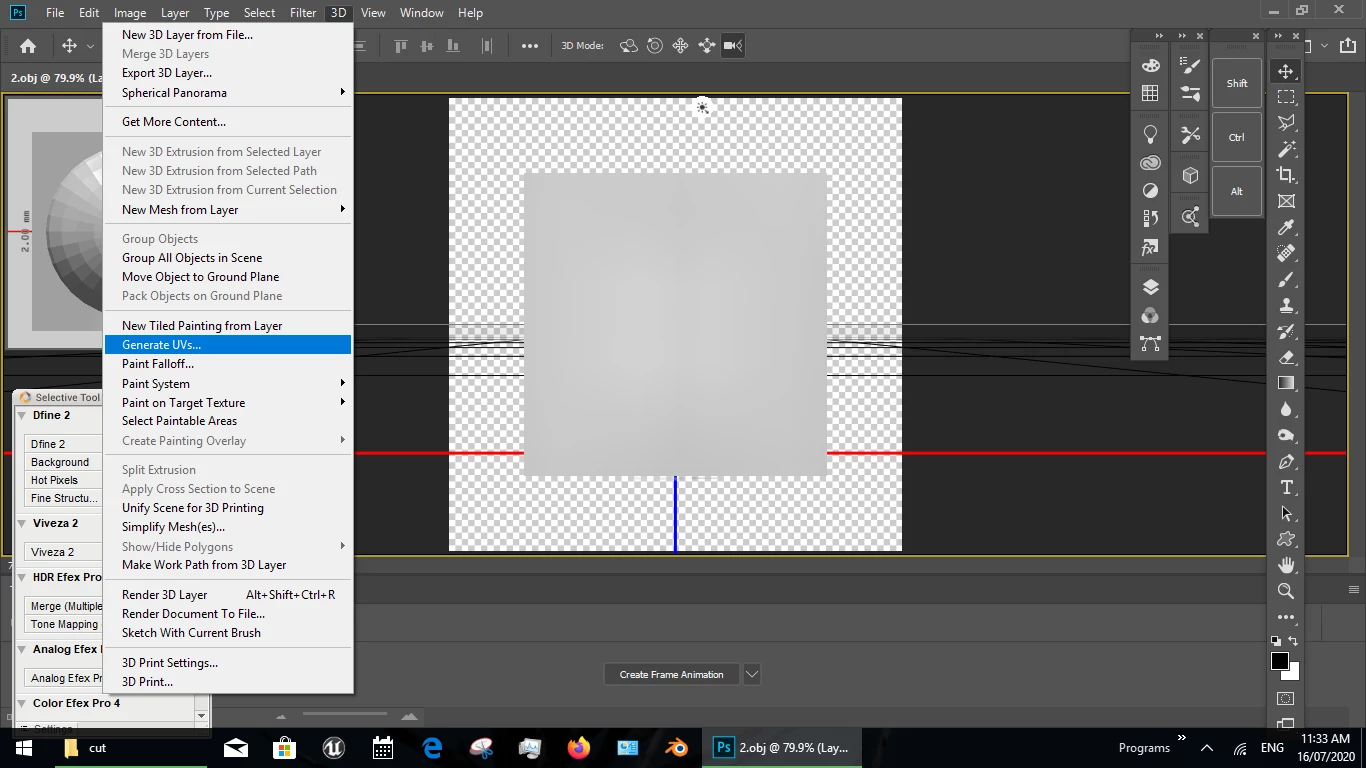Open dropdown next to Create Frame Animation
Screen dimensions: 1366x768
(752, 674)
